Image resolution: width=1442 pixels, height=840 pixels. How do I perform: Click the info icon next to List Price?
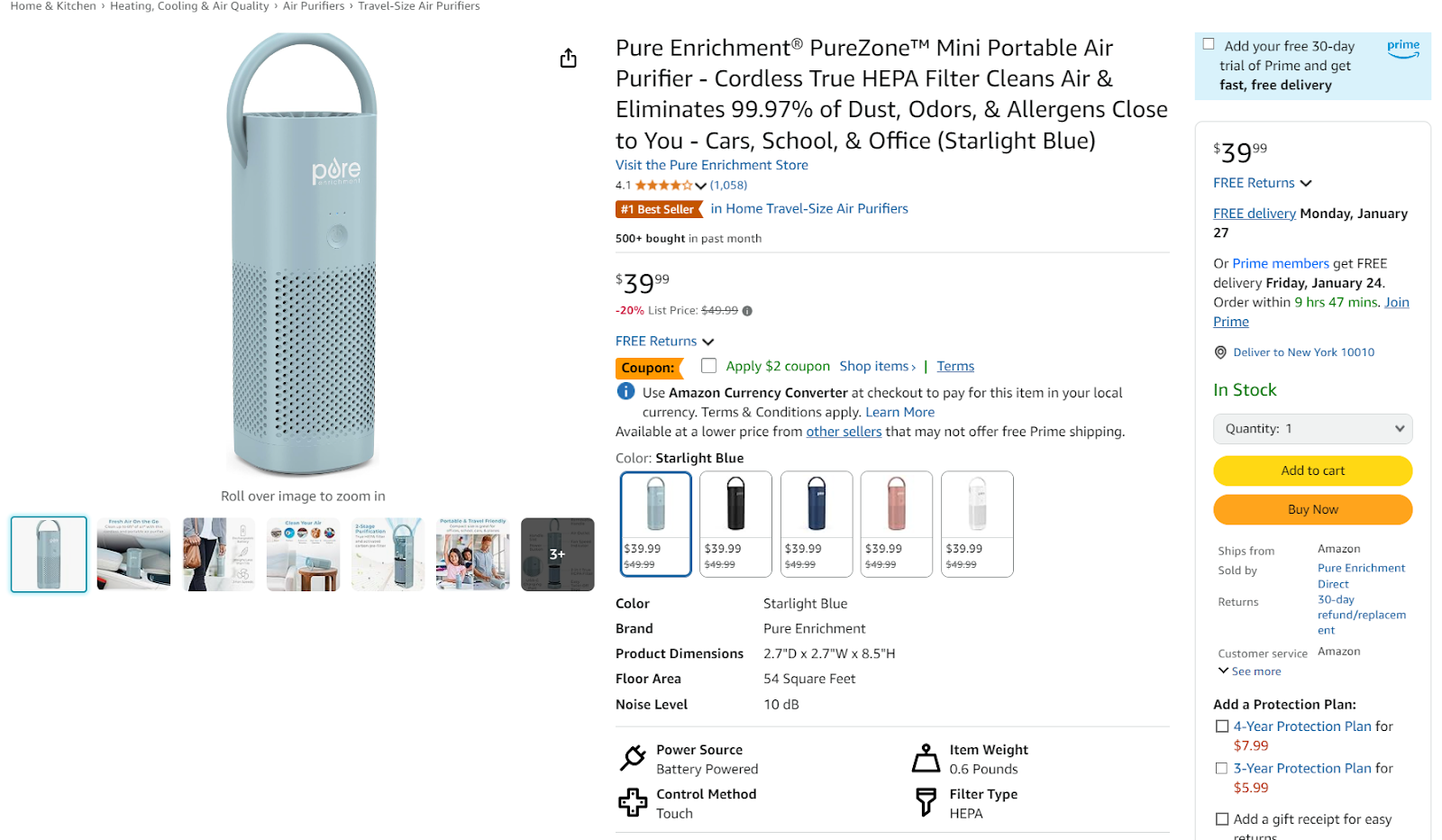pos(747,310)
